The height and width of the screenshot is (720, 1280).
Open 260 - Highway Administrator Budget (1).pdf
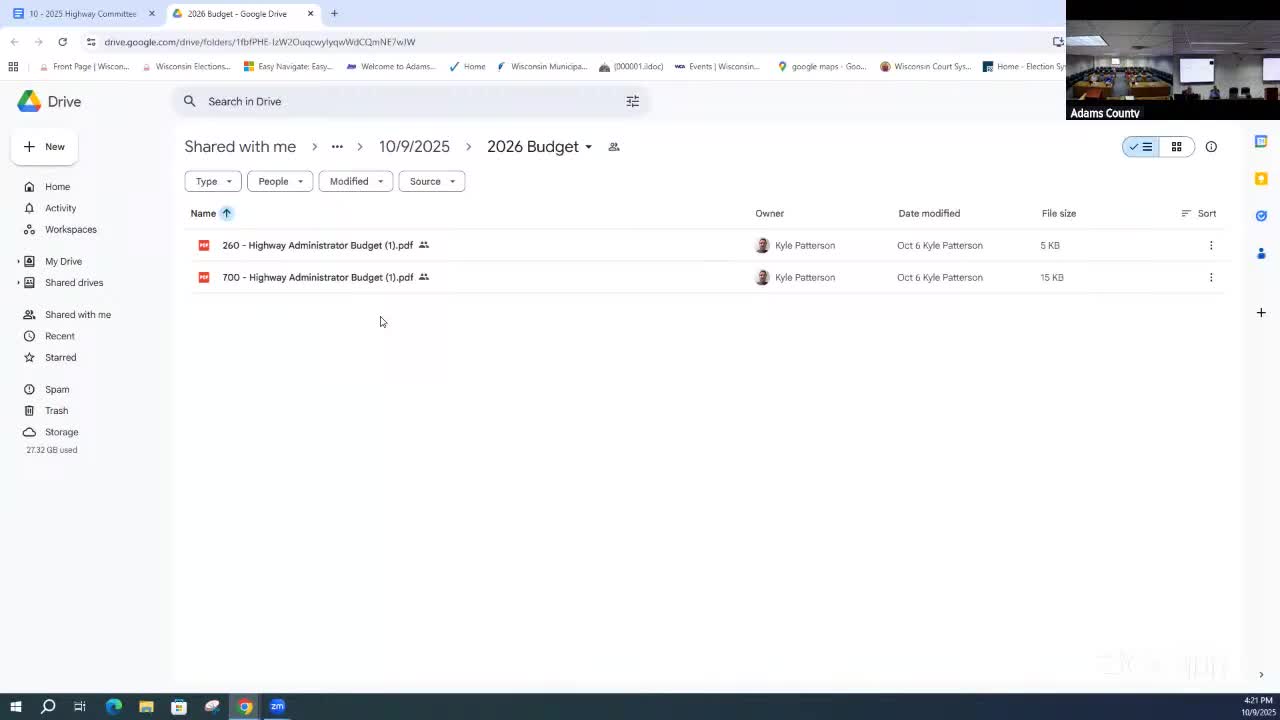coord(317,245)
